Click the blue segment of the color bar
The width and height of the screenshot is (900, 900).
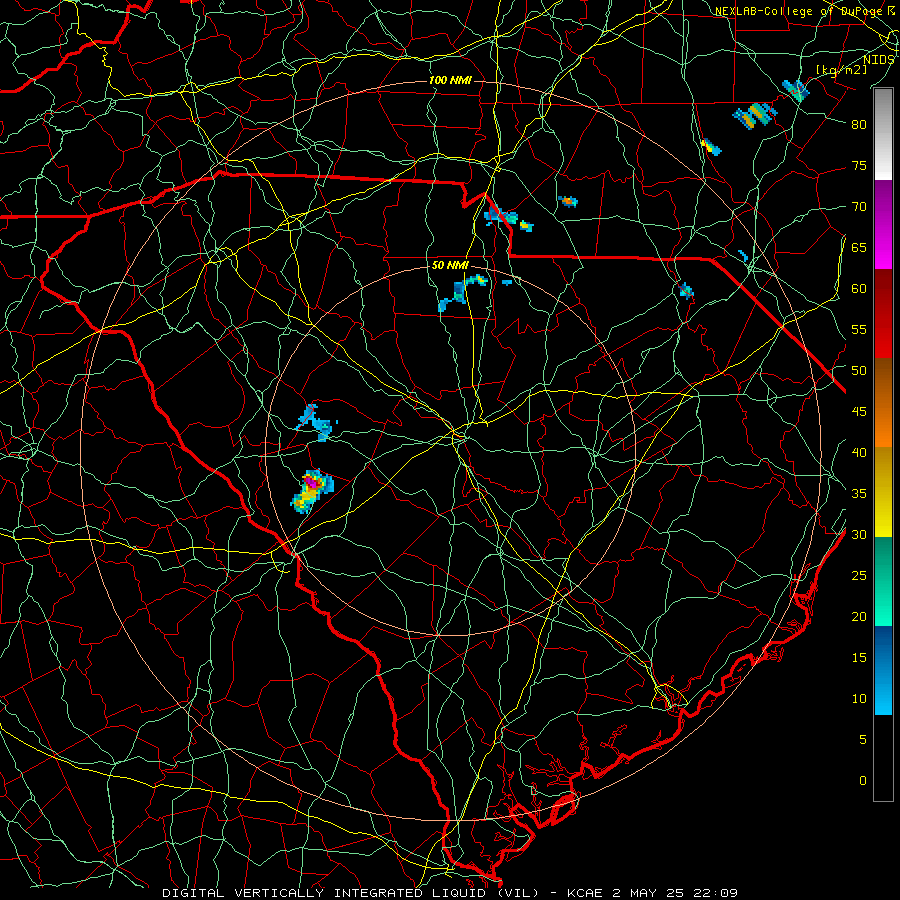883,670
